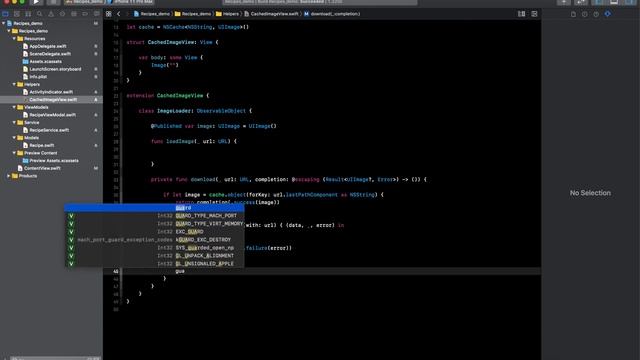This screenshot has width=640, height=360.
Task: Open the Issue navigator warning tab
Action: pyautogui.click(x=51, y=14)
